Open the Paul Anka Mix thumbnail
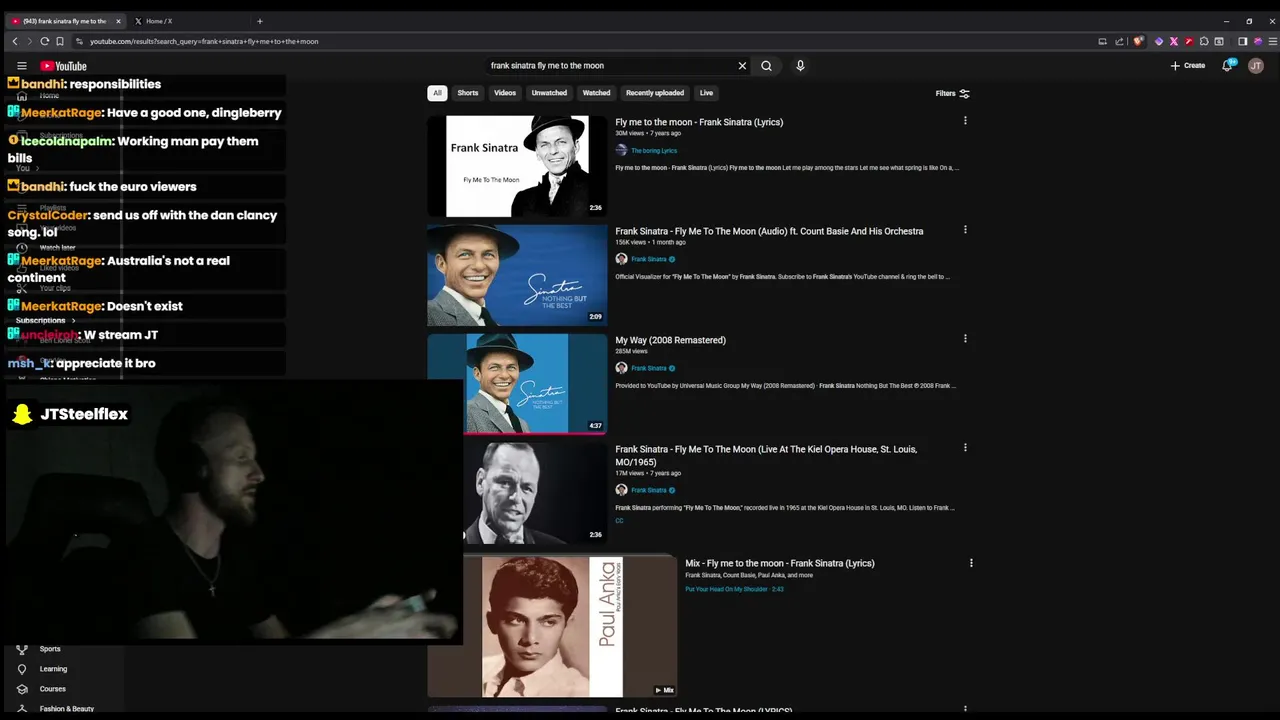1280x720 pixels. coord(552,626)
